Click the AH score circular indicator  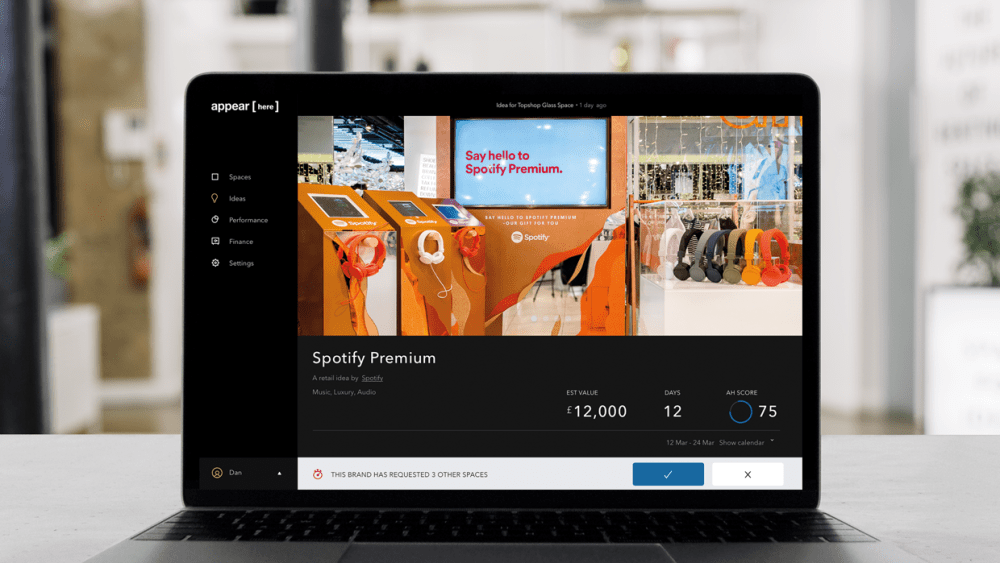pyautogui.click(x=740, y=412)
